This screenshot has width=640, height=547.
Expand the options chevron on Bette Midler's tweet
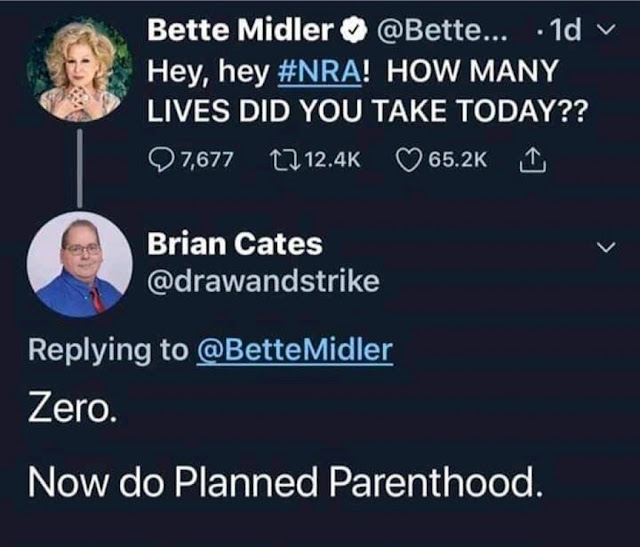click(x=601, y=33)
